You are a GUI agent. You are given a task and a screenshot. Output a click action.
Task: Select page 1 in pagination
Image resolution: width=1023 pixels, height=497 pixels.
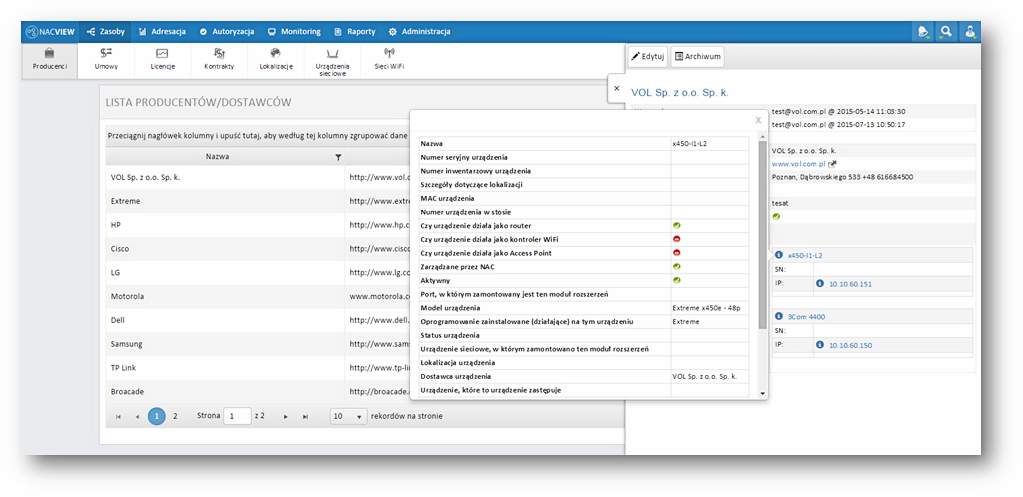(157, 416)
